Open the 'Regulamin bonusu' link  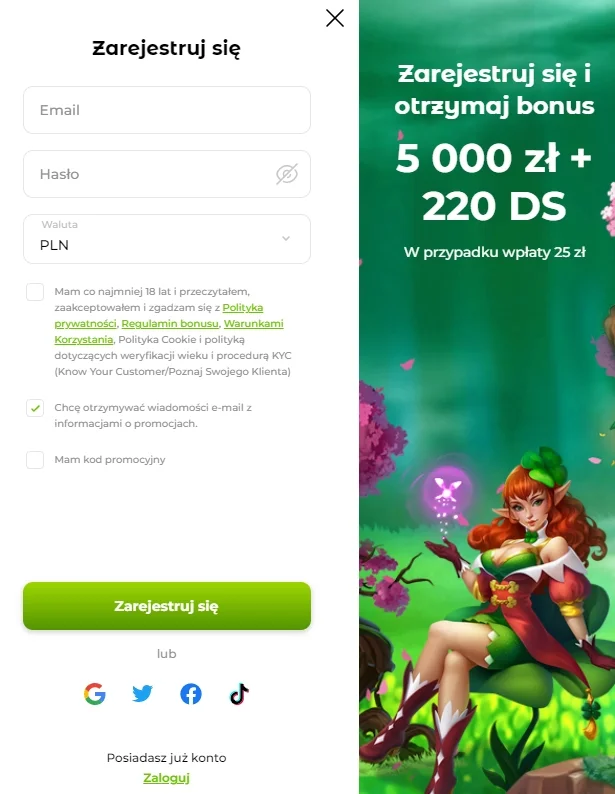click(170, 324)
